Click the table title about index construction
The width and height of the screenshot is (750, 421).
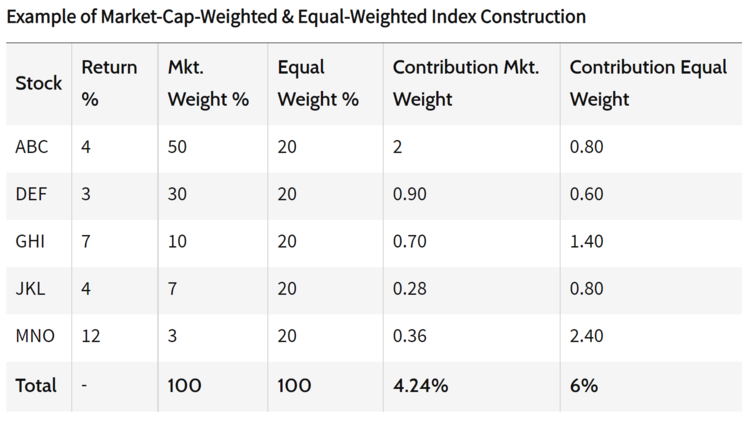pyautogui.click(x=296, y=17)
